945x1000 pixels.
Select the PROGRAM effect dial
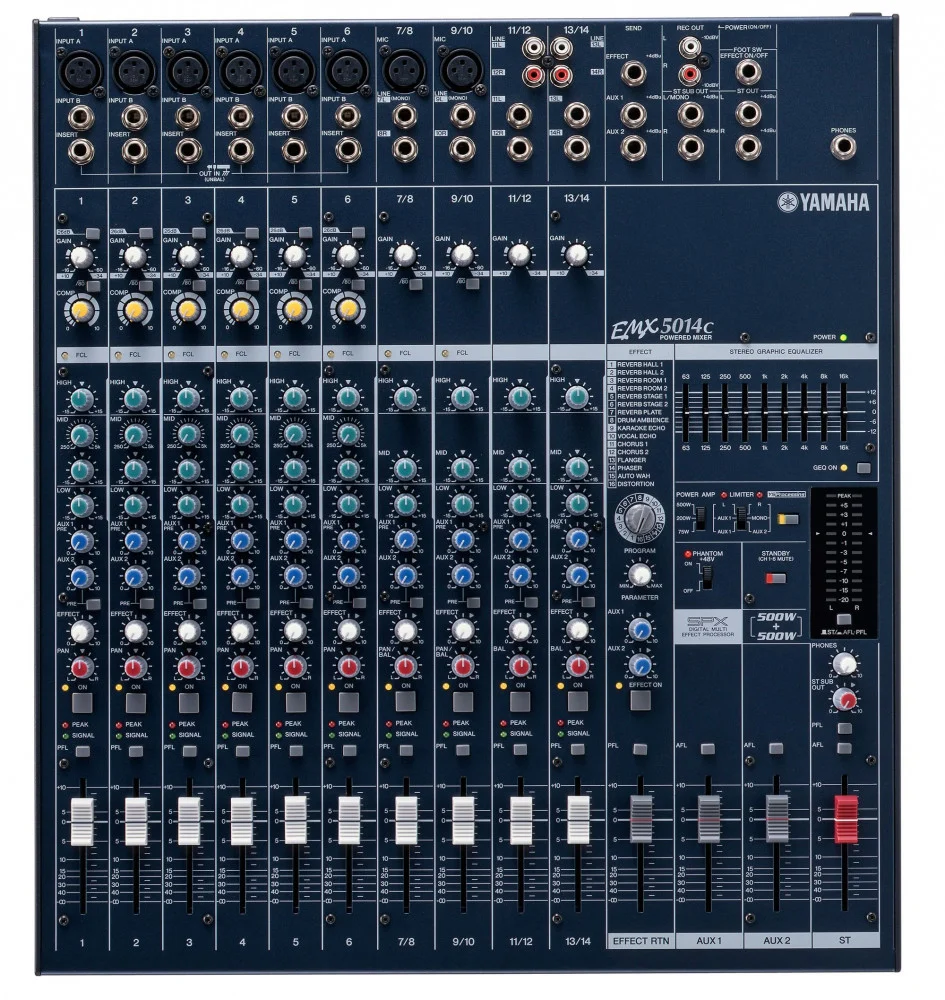[639, 520]
